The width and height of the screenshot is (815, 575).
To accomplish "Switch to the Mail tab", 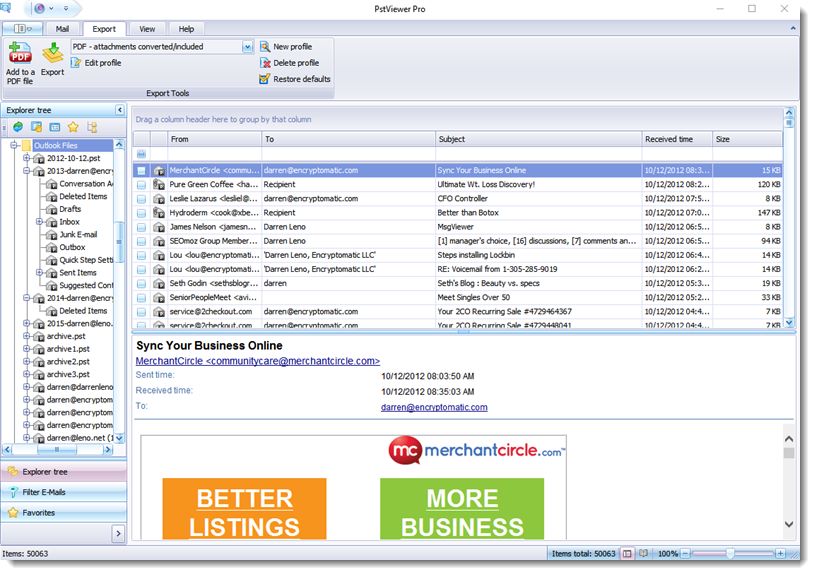I will (62, 29).
